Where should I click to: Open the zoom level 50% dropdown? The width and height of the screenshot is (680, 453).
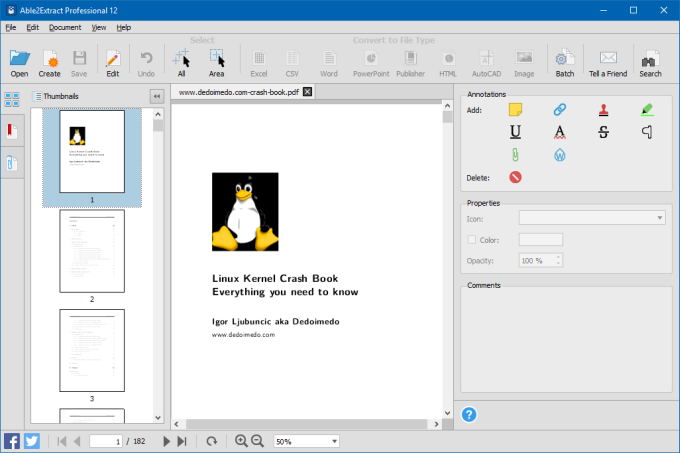(x=306, y=441)
